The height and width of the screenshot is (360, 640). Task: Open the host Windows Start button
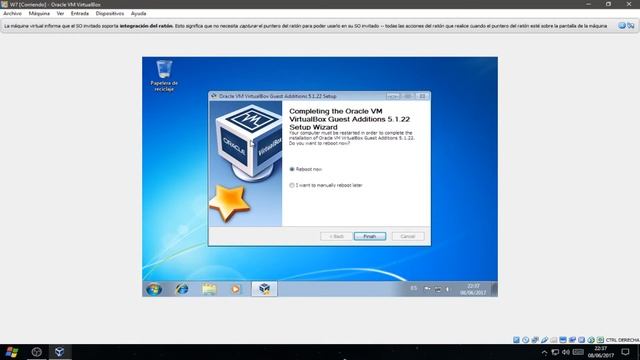tap(12, 352)
